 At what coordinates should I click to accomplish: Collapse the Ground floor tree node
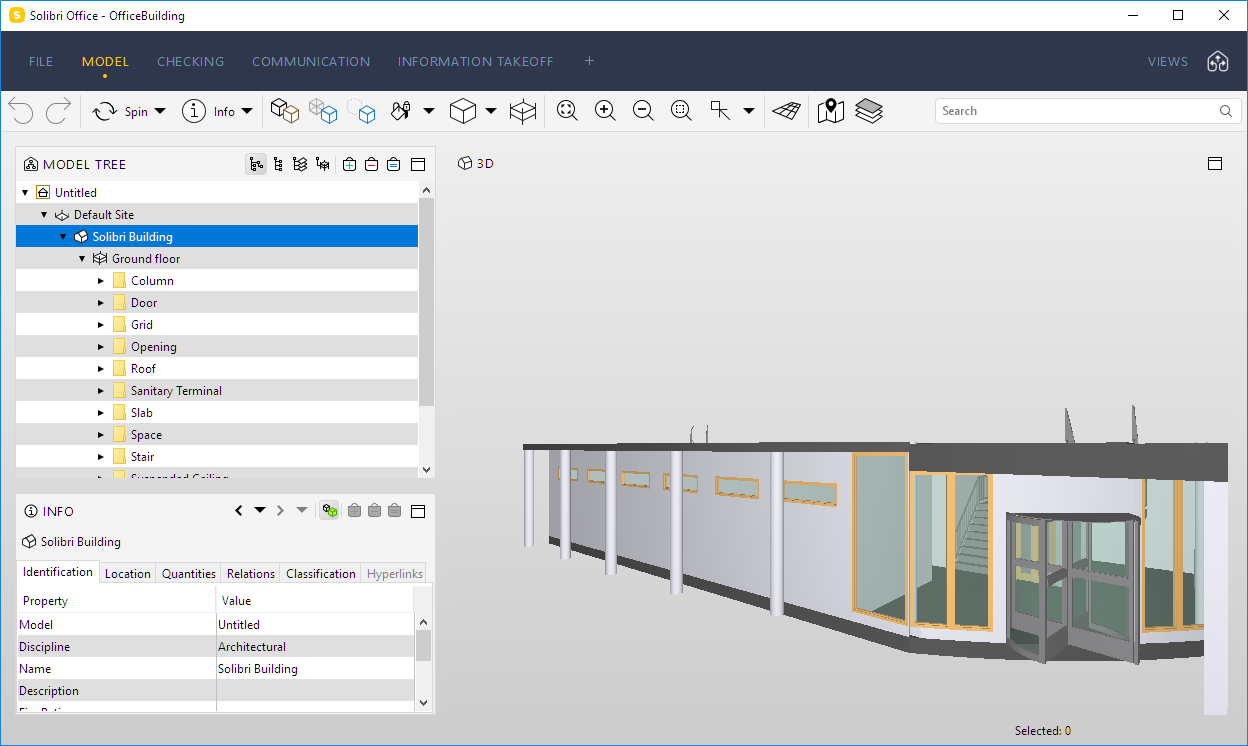tap(82, 258)
